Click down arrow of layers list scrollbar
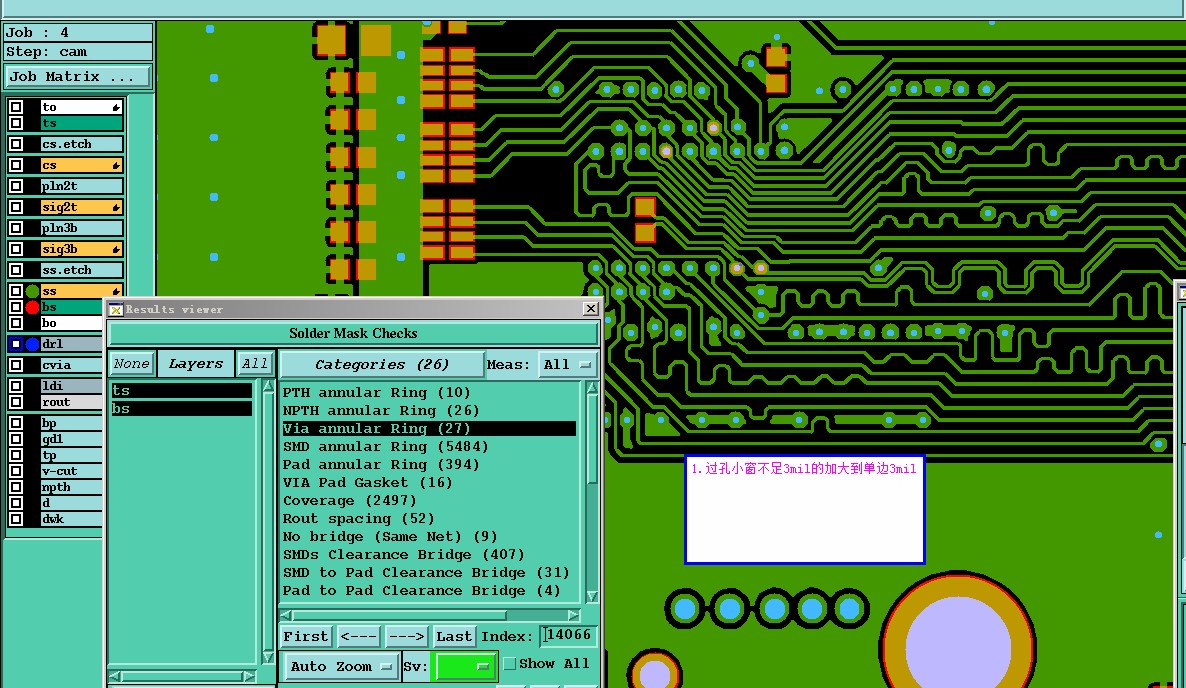 click(268, 657)
